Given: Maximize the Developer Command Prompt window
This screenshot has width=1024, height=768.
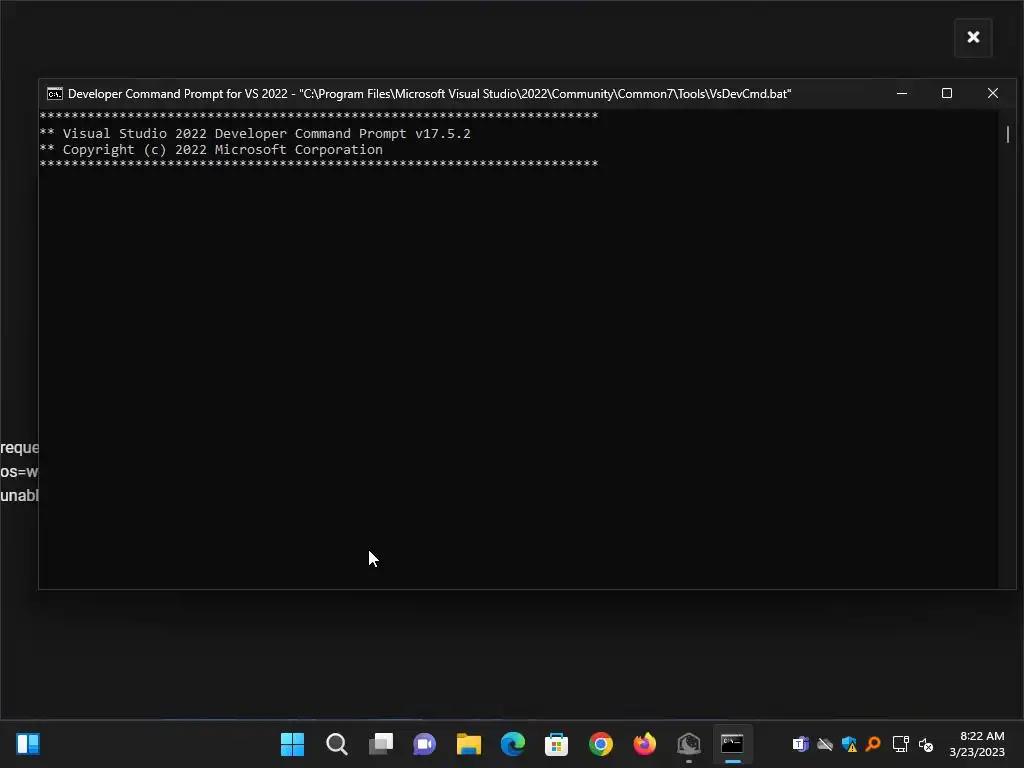Looking at the screenshot, I should pos(946,93).
